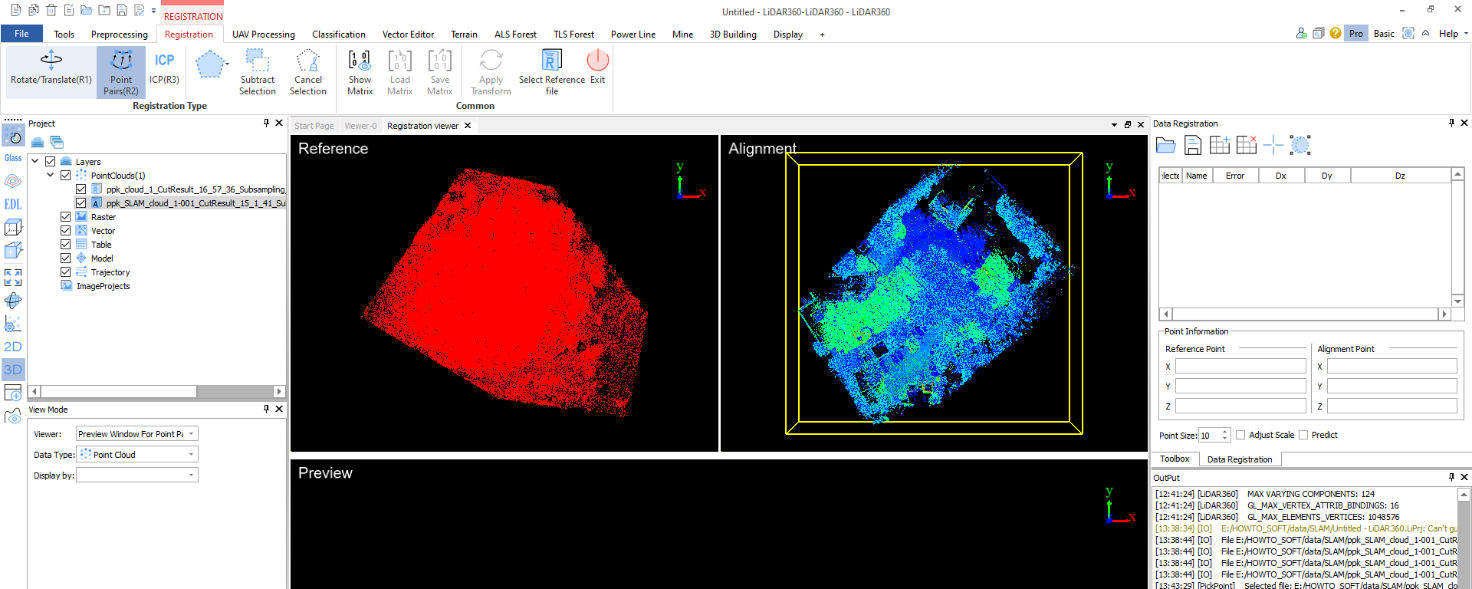Increase Point Size using the stepper
This screenshot has height=589, width=1472.
[x=1225, y=431]
